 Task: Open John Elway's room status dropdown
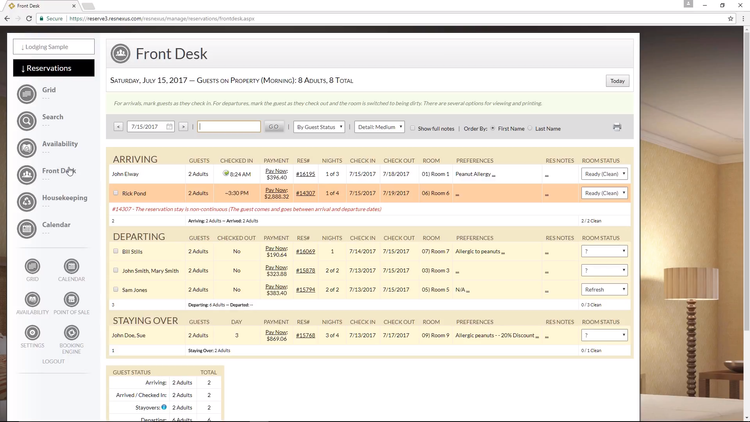tap(604, 174)
